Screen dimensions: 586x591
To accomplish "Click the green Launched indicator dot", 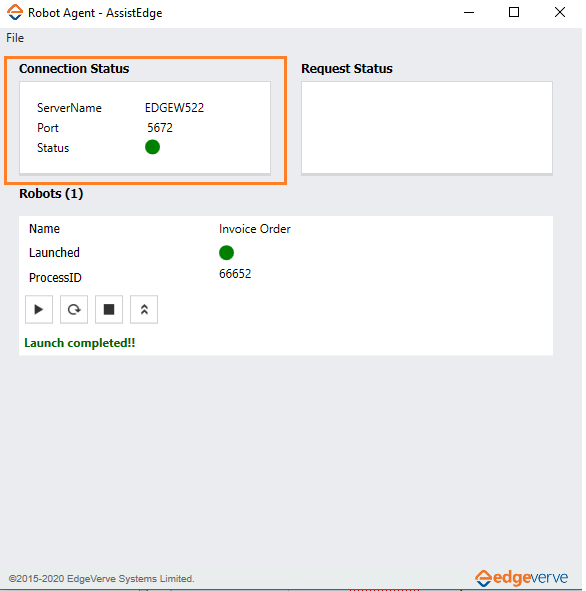I will [x=226, y=253].
